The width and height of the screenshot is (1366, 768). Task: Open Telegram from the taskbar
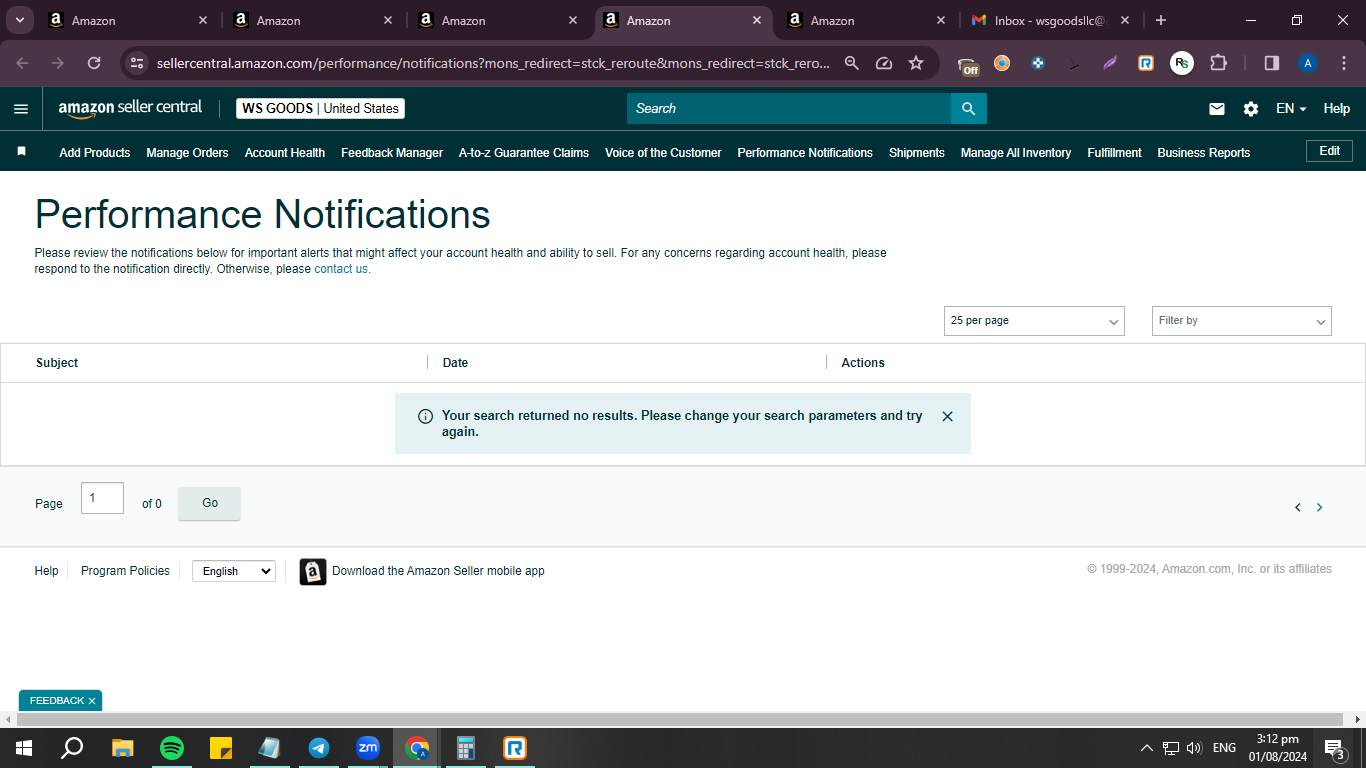pos(319,748)
